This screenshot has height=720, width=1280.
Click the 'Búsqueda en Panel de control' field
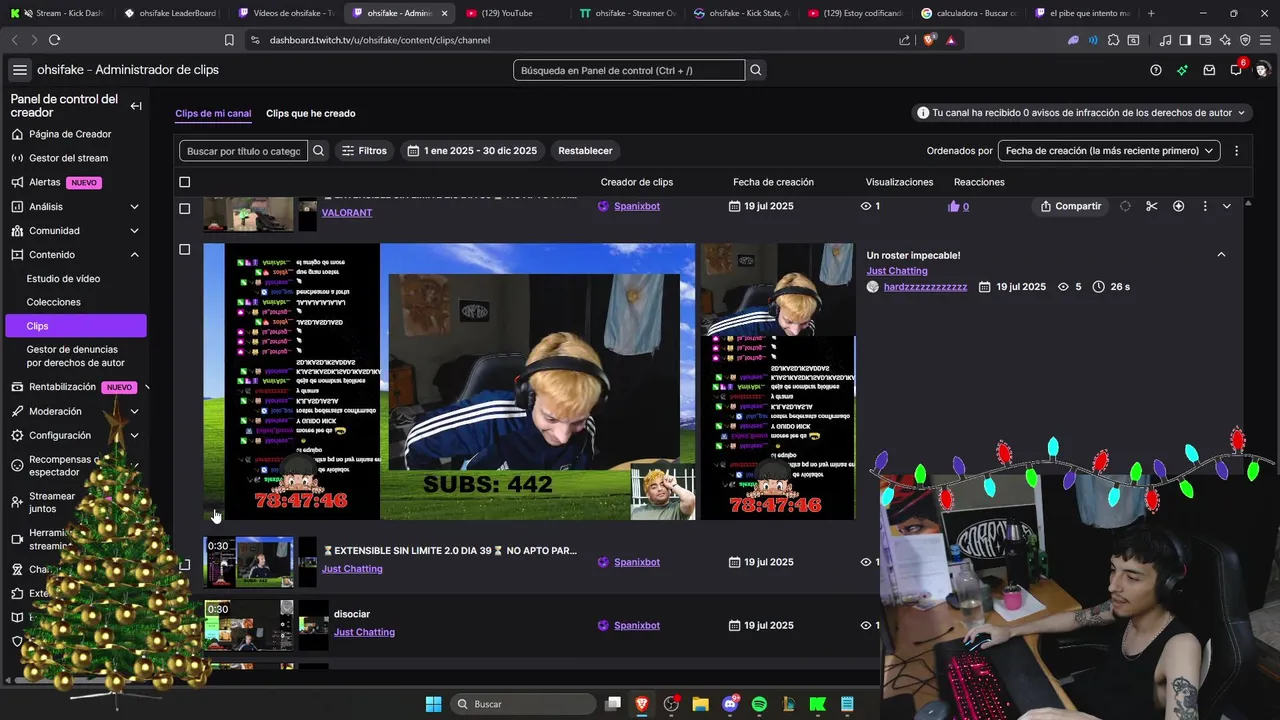point(629,70)
